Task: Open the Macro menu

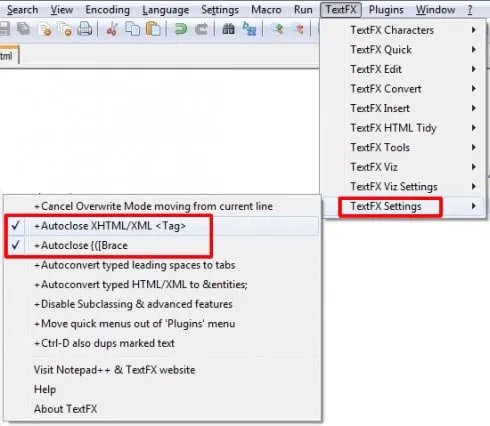Action: click(266, 10)
